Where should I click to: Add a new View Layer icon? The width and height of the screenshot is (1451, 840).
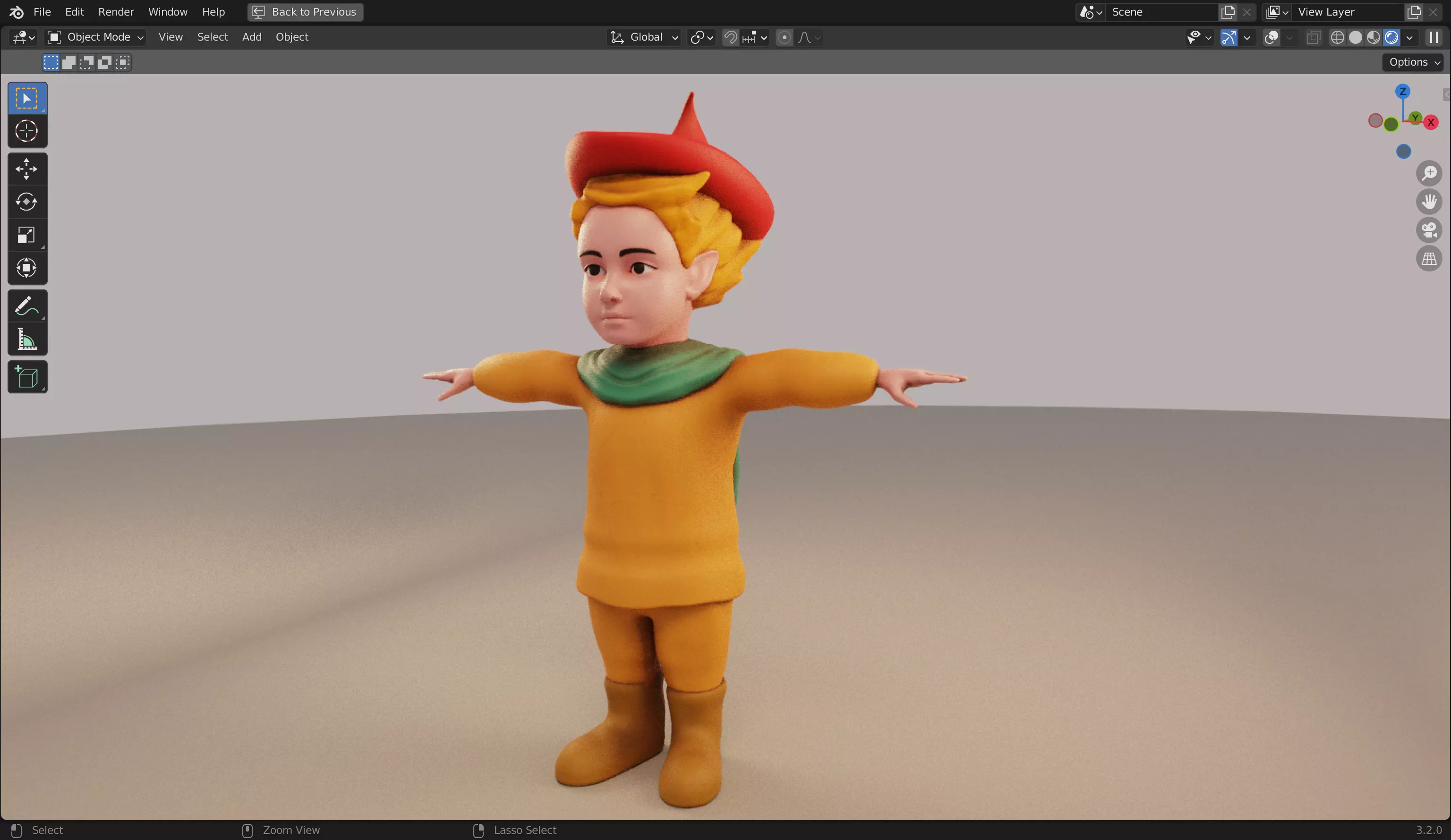click(x=1414, y=11)
